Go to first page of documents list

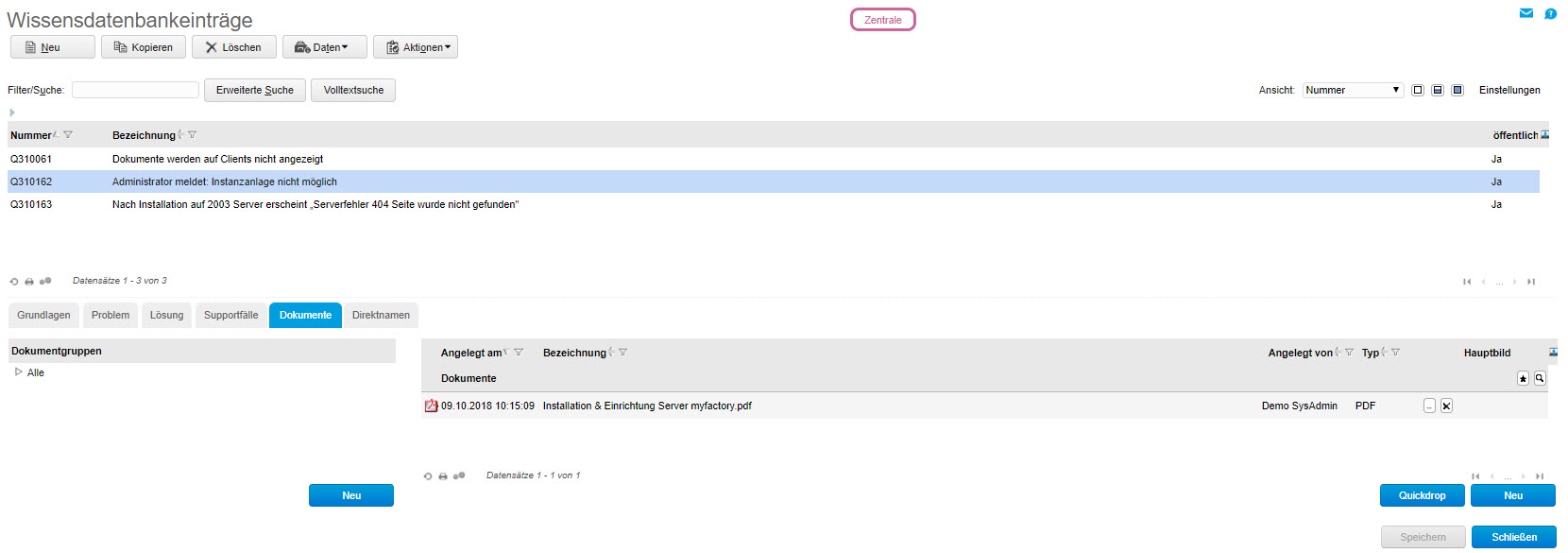click(x=1475, y=476)
